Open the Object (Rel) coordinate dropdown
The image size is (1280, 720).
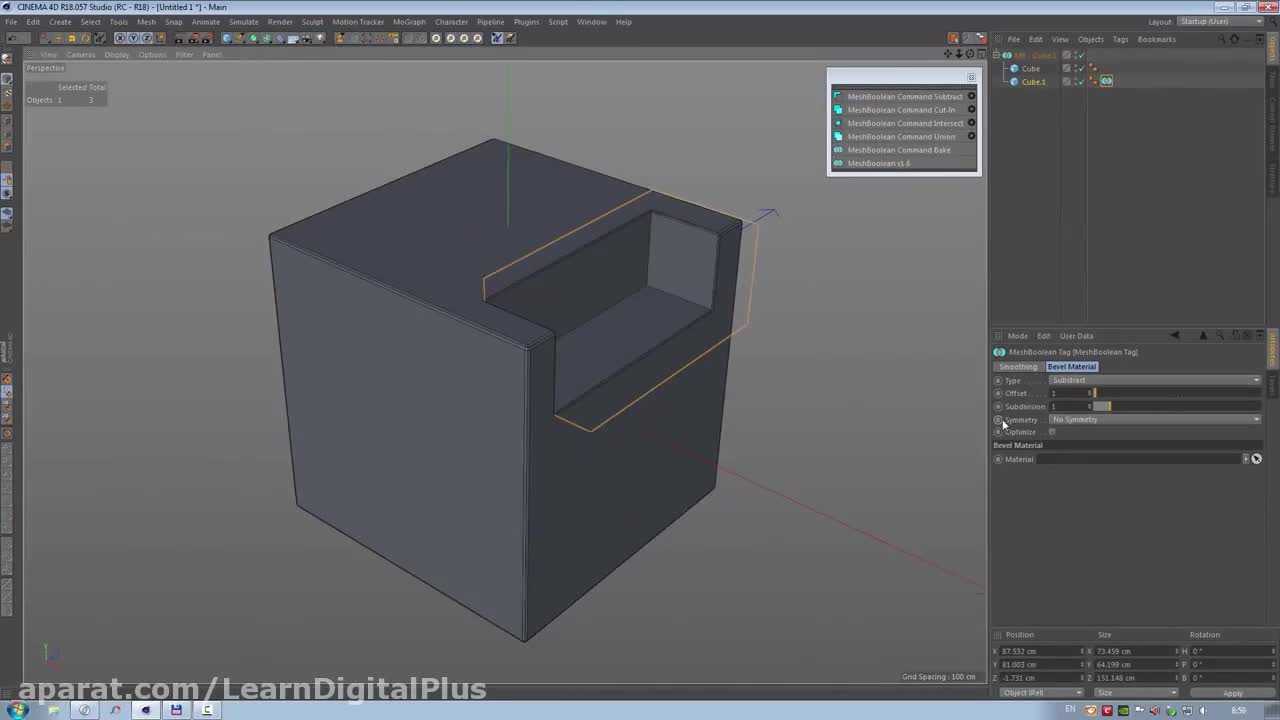[x=1042, y=693]
